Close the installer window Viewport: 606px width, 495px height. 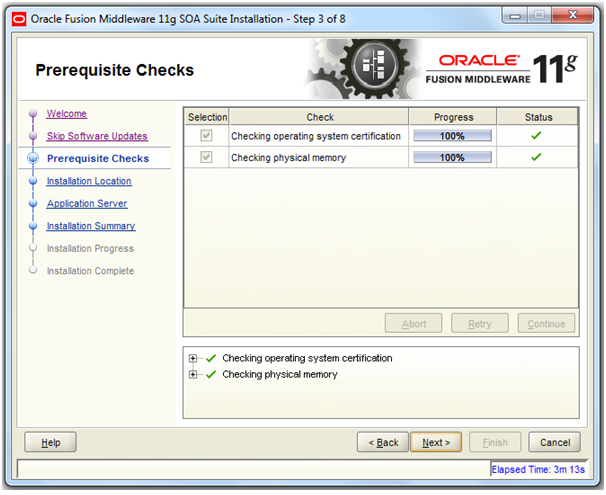tap(573, 15)
